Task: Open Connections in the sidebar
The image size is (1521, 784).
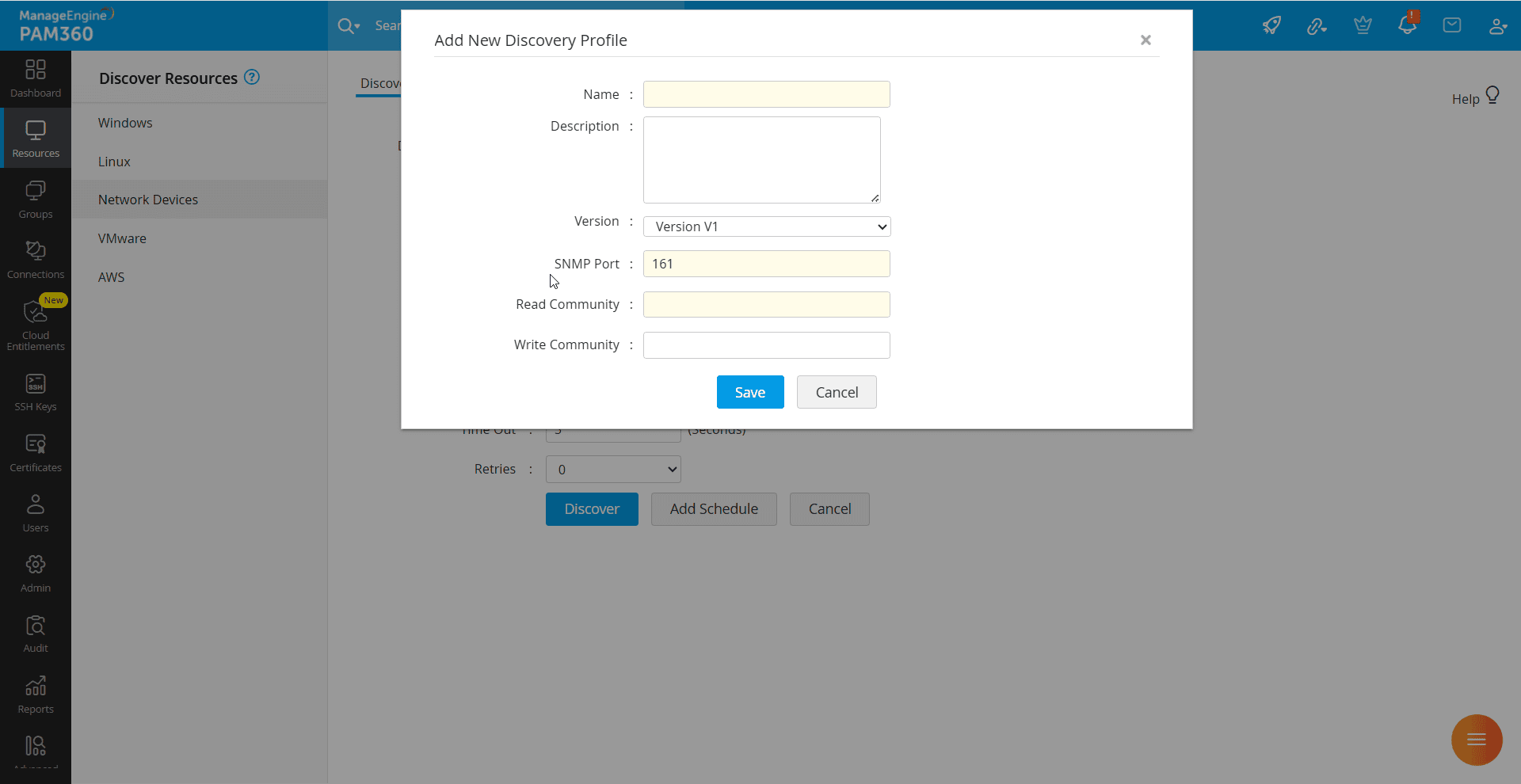Action: pyautogui.click(x=36, y=261)
